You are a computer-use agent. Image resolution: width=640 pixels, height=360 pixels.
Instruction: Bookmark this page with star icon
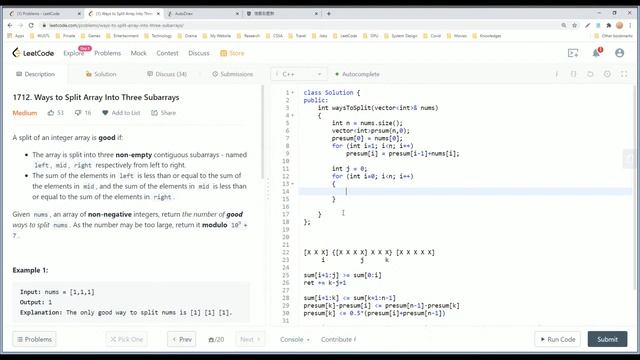[574, 25]
